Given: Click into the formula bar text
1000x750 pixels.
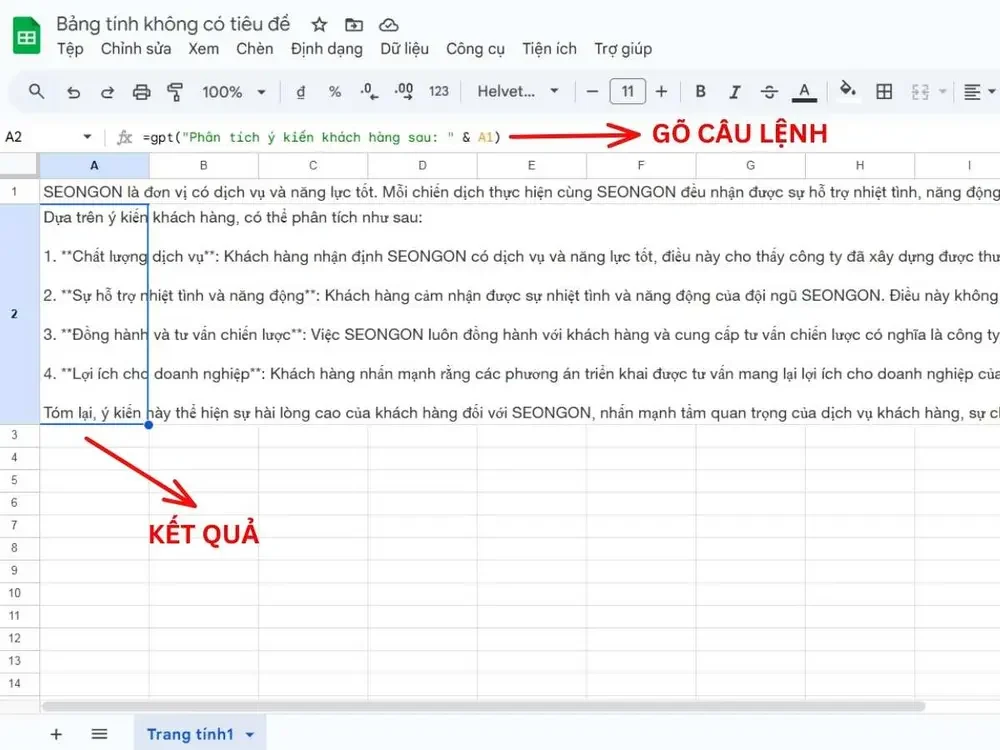Looking at the screenshot, I should click(321, 137).
